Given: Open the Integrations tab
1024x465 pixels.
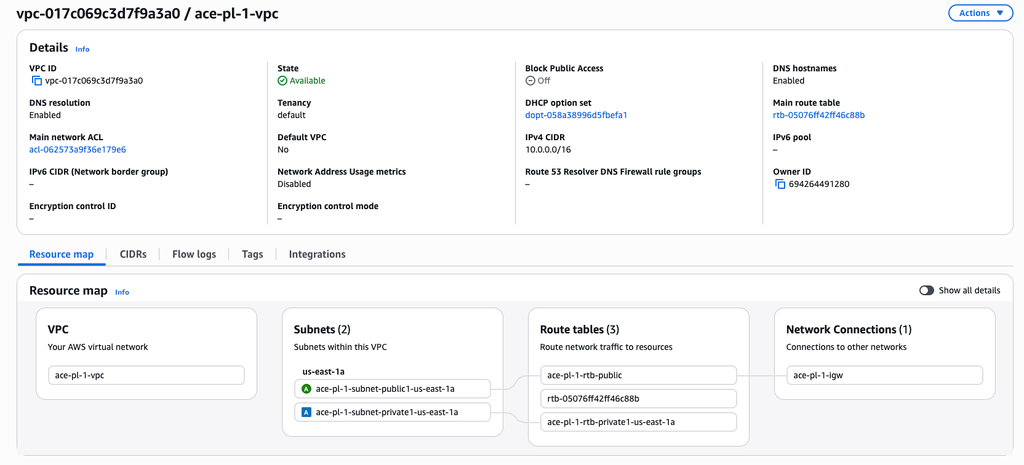Looking at the screenshot, I should pos(317,254).
